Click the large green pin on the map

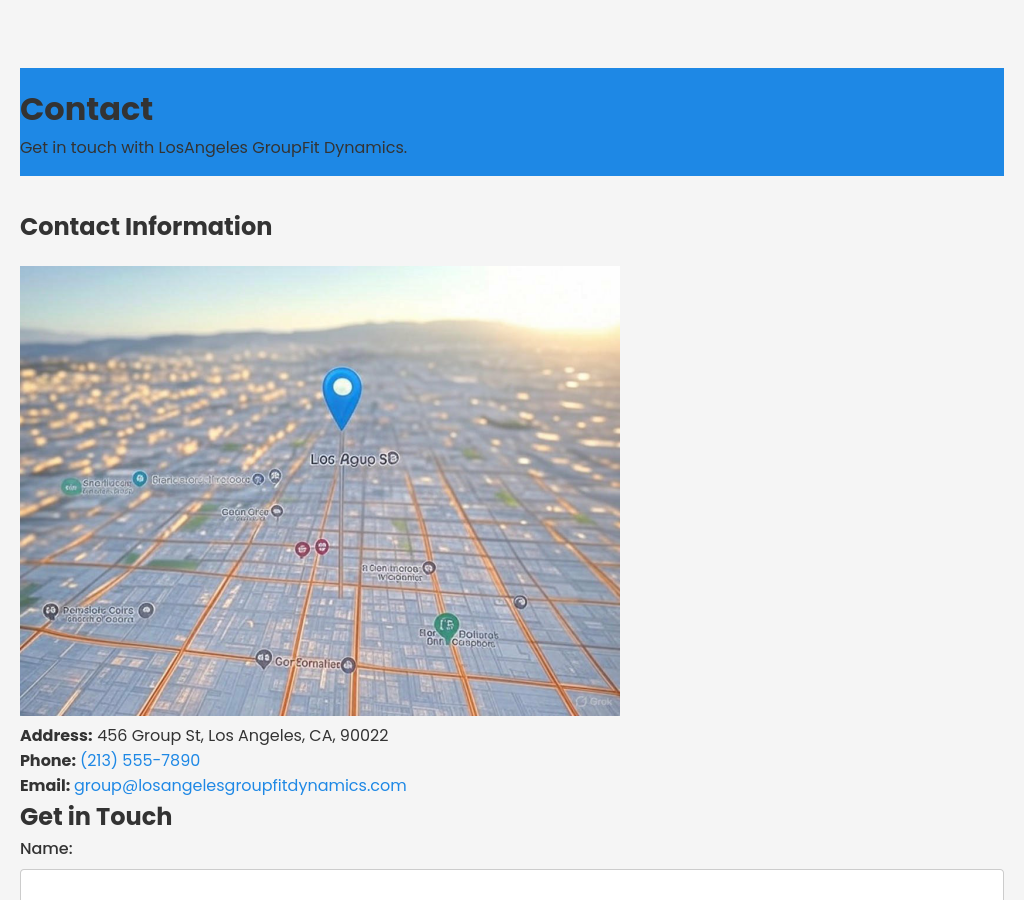tap(446, 626)
